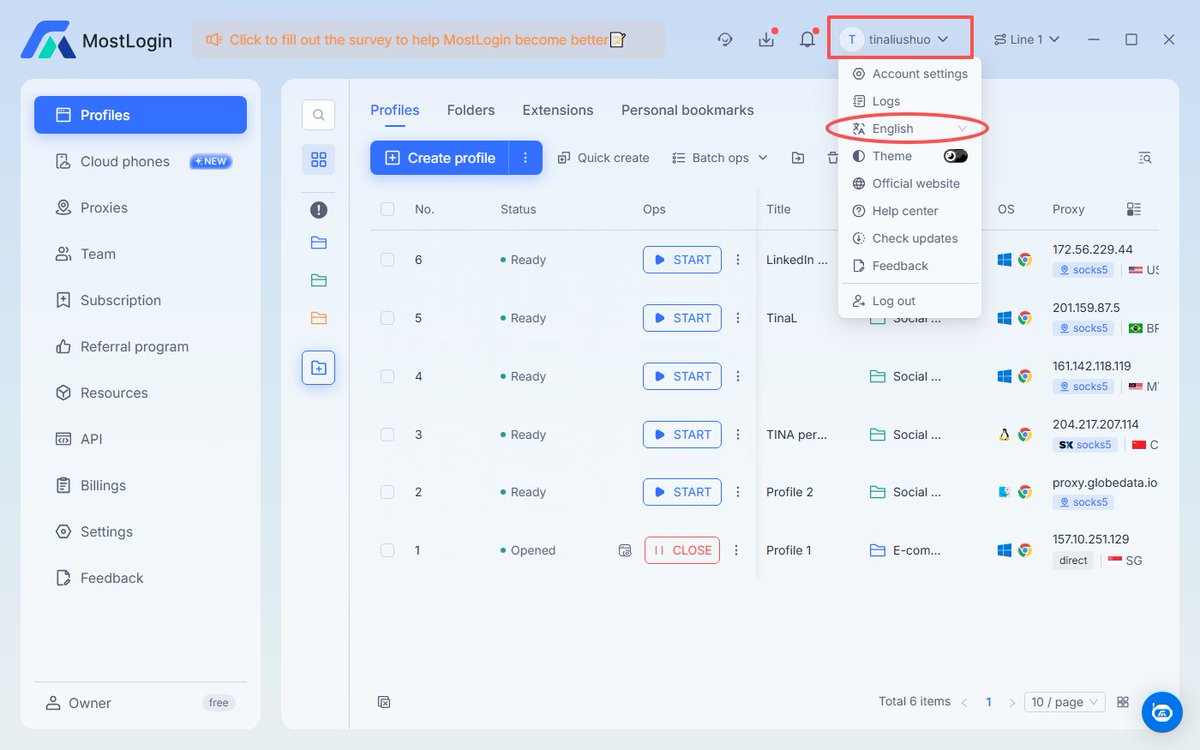Open more options for profile 6

(738, 260)
